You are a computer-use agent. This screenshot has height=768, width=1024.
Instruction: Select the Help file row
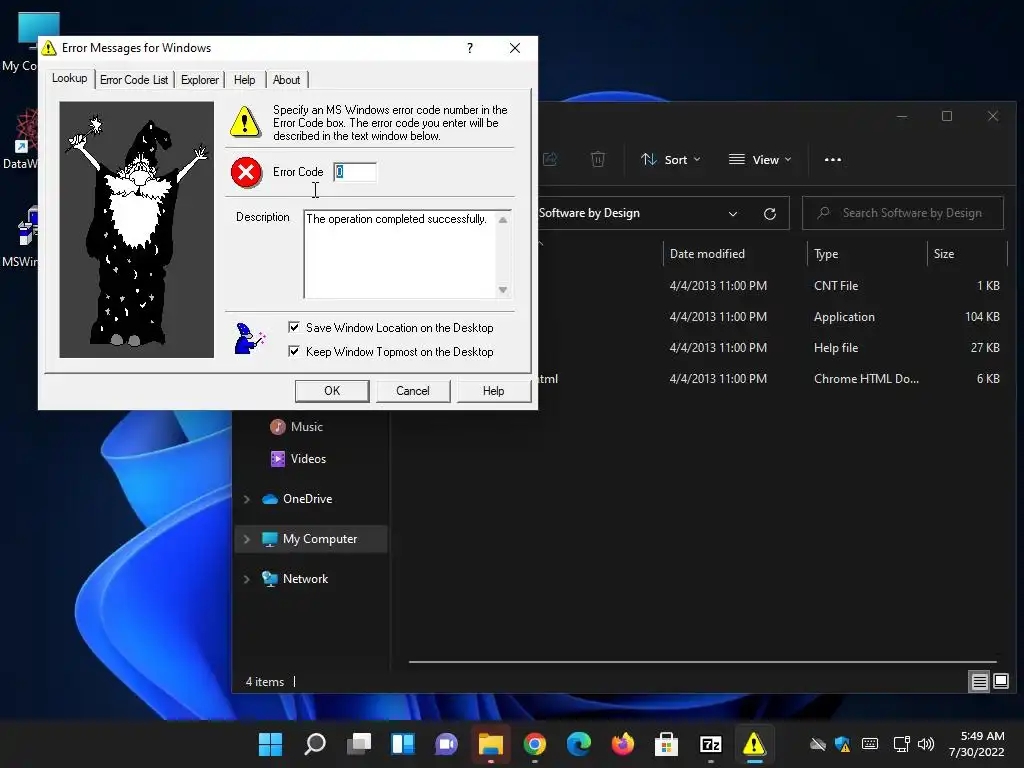click(771, 347)
